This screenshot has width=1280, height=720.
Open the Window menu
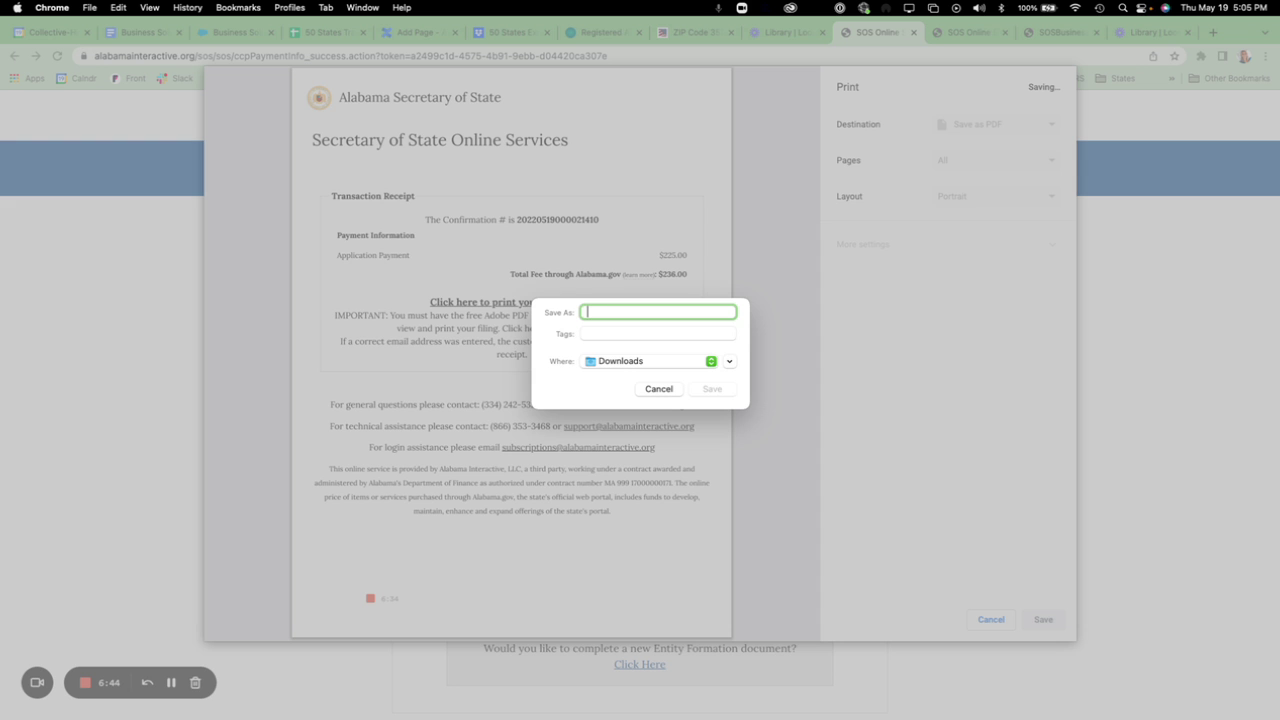[362, 7]
